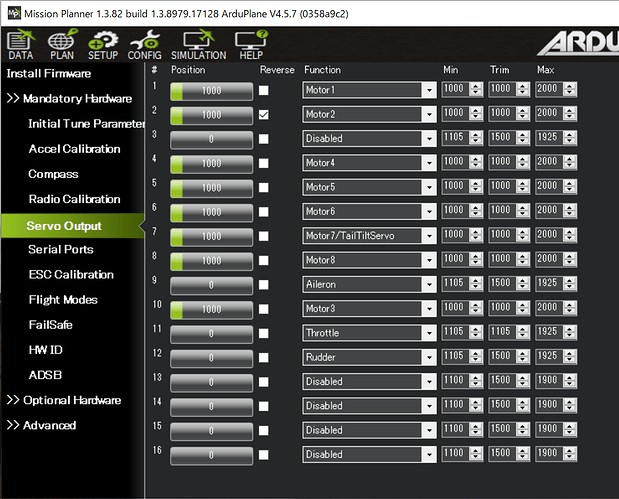Increase Trim value for servo 1
Screen dimensions: 619x499
click(x=523, y=86)
